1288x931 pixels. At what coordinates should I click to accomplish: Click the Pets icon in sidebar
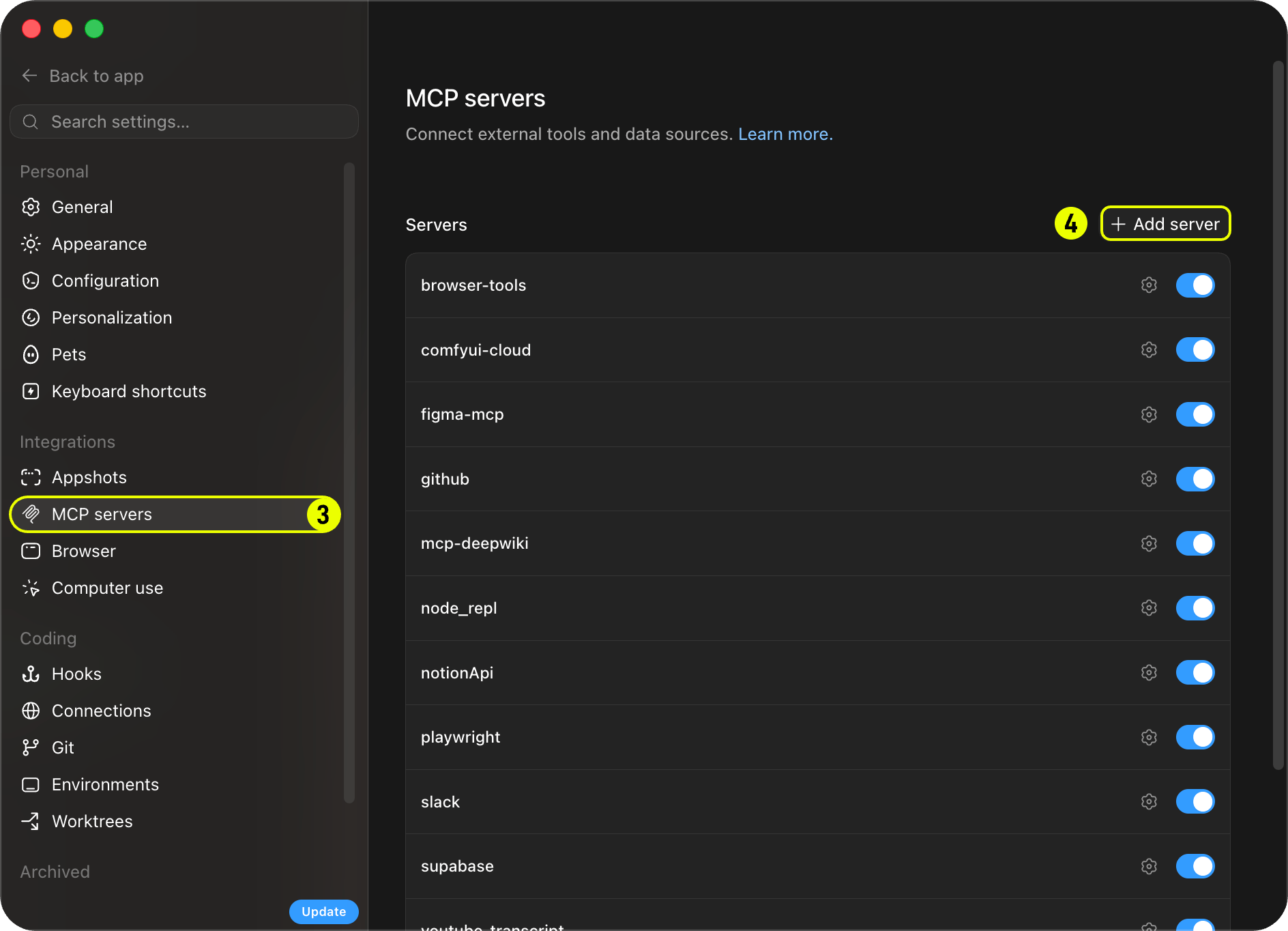click(31, 354)
